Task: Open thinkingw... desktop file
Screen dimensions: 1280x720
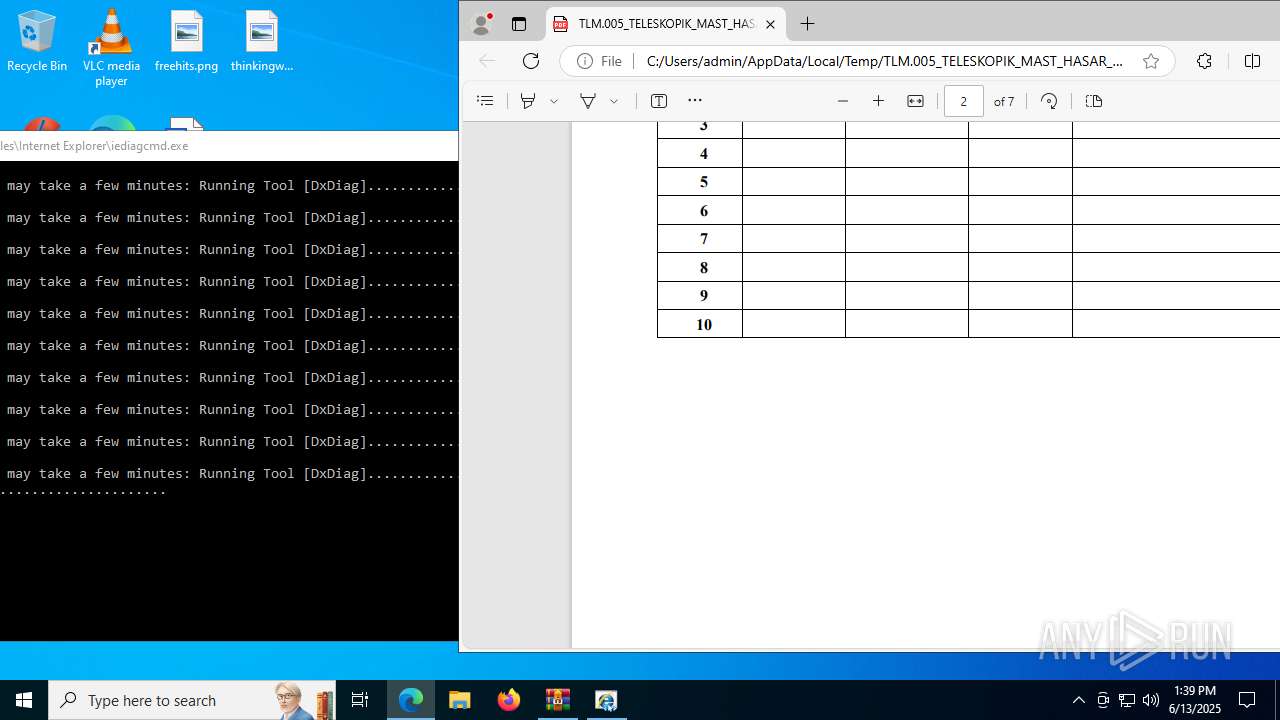Action: (261, 42)
